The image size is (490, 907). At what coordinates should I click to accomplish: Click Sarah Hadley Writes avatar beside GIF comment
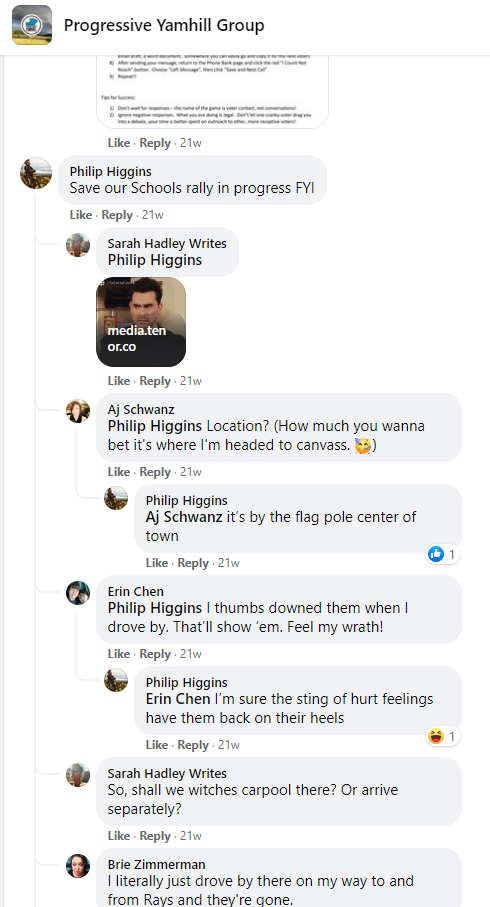[x=78, y=245]
